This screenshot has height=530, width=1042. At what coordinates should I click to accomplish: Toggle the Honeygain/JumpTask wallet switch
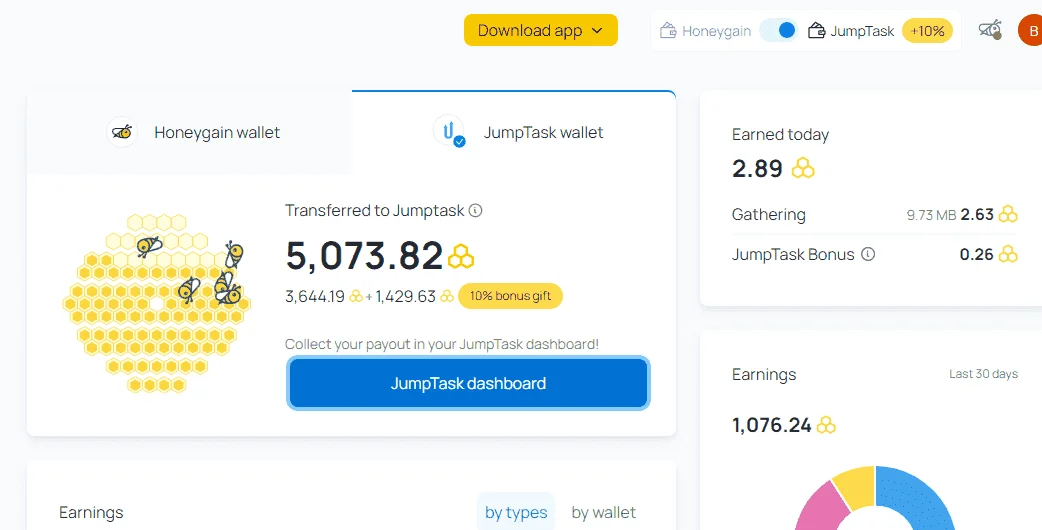pos(779,31)
